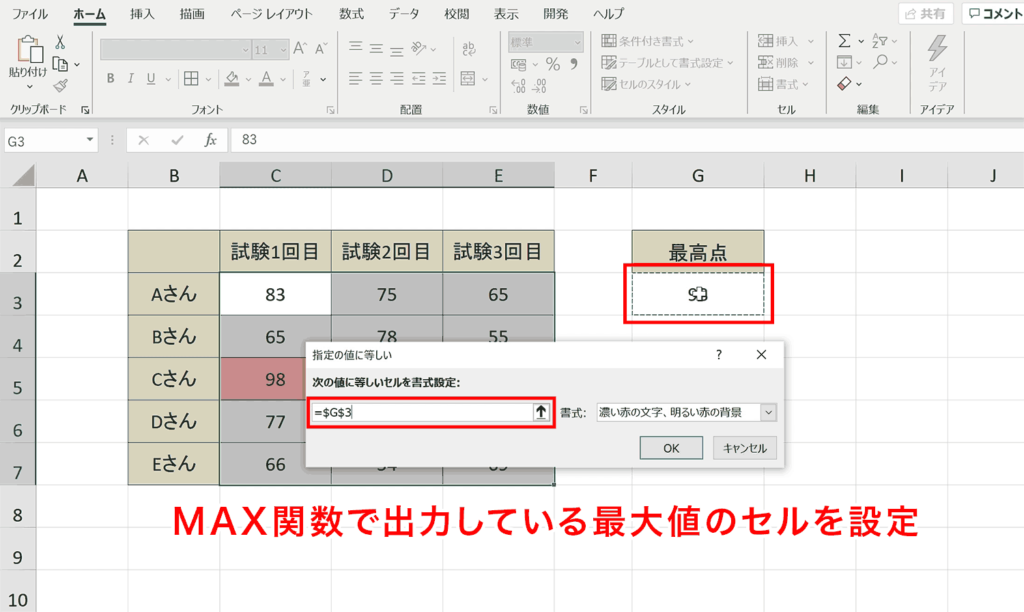The height and width of the screenshot is (612, 1024).
Task: Increase font size with large A icon
Action: point(300,49)
